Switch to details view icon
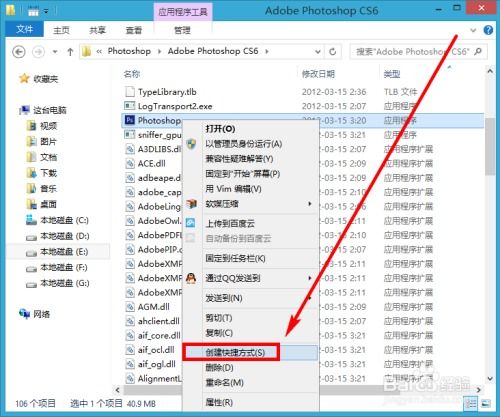The height and width of the screenshot is (417, 500). (x=471, y=404)
